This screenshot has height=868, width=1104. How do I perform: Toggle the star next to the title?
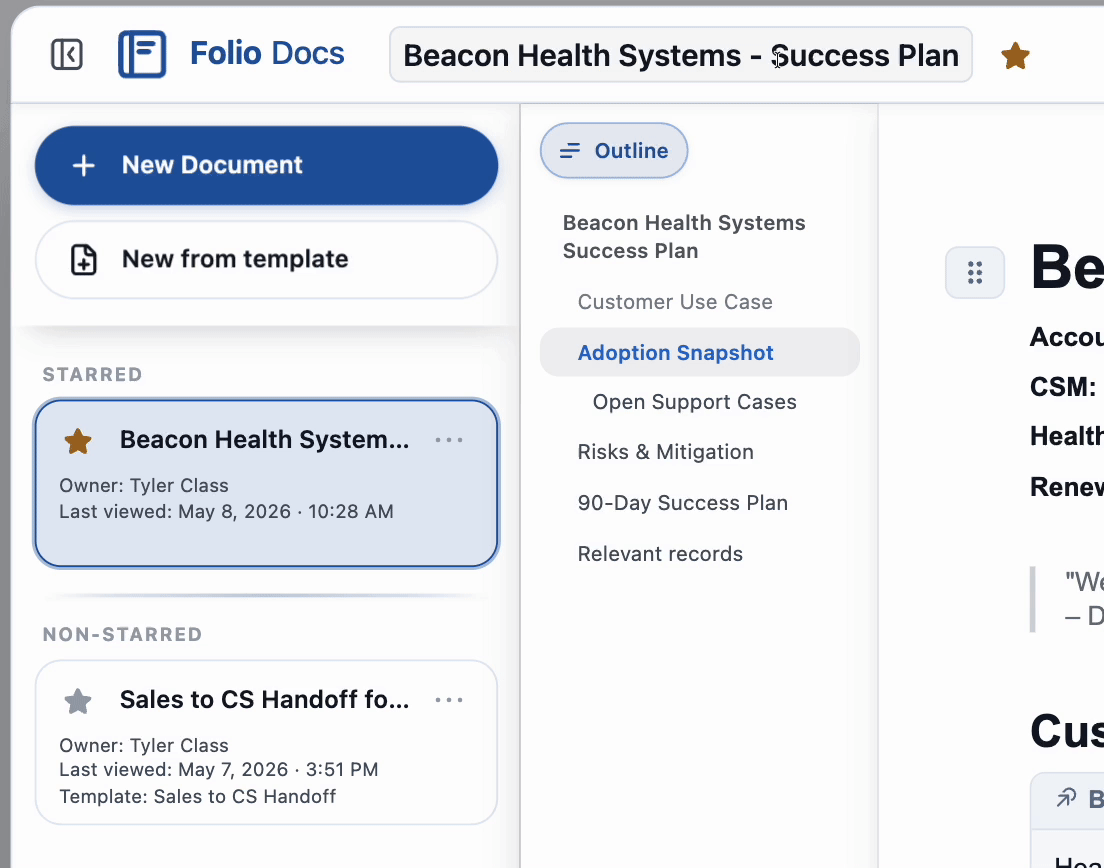1015,56
